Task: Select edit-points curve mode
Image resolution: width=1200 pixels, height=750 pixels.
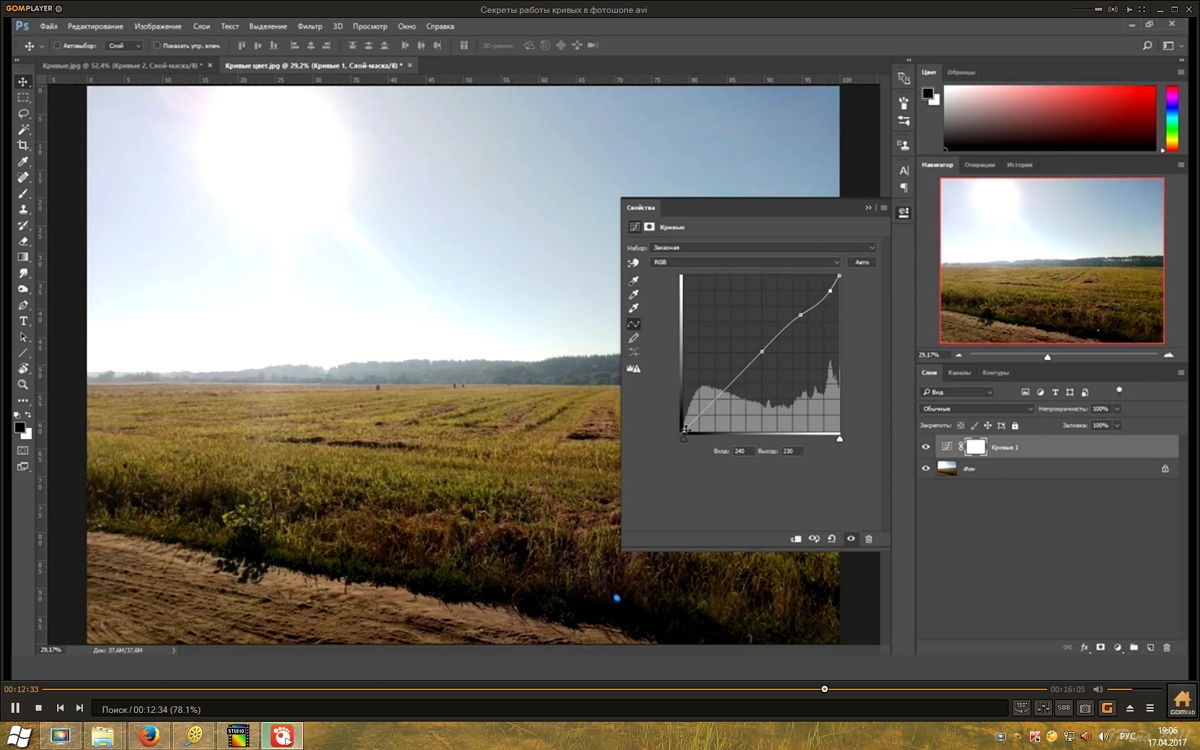Action: (634, 324)
